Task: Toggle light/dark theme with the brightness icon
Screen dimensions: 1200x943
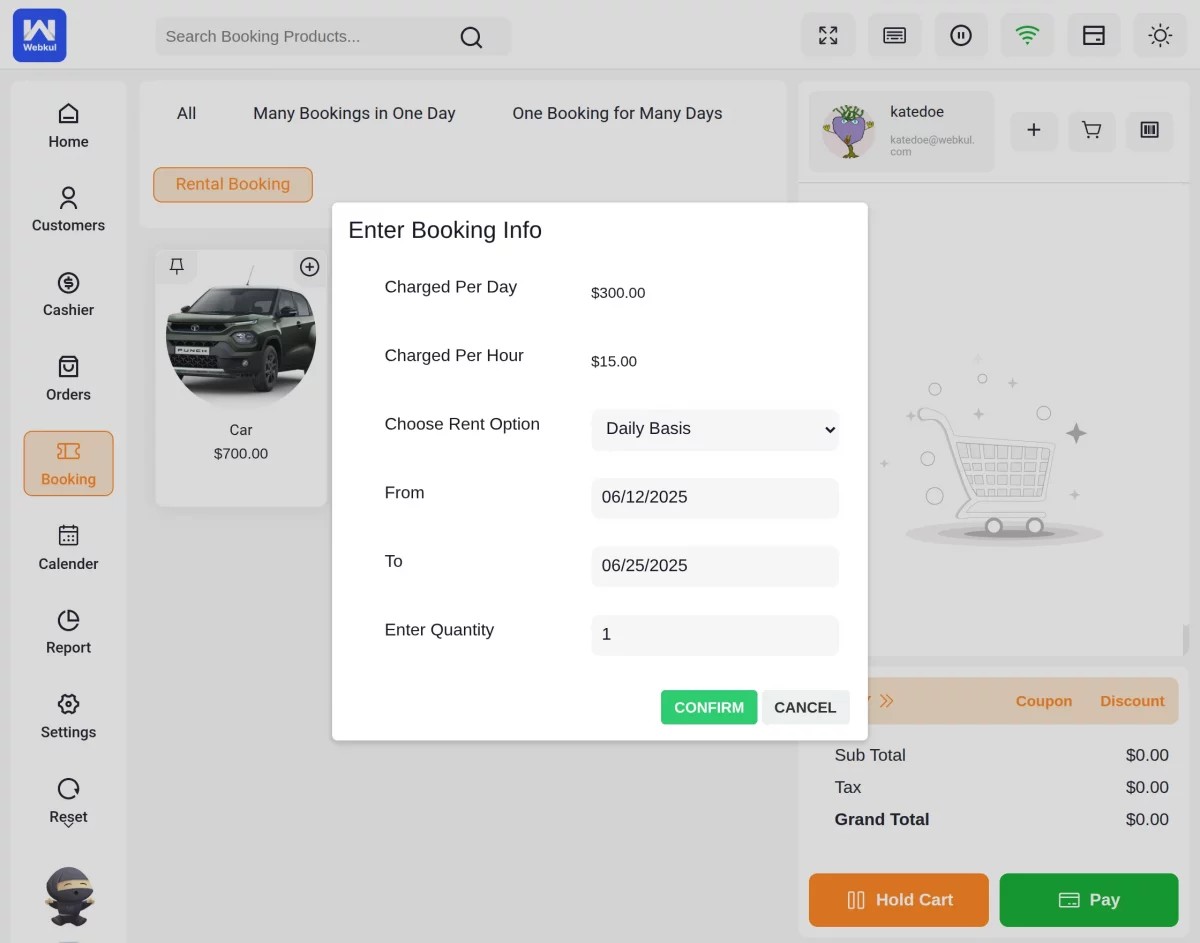Action: pyautogui.click(x=1160, y=35)
